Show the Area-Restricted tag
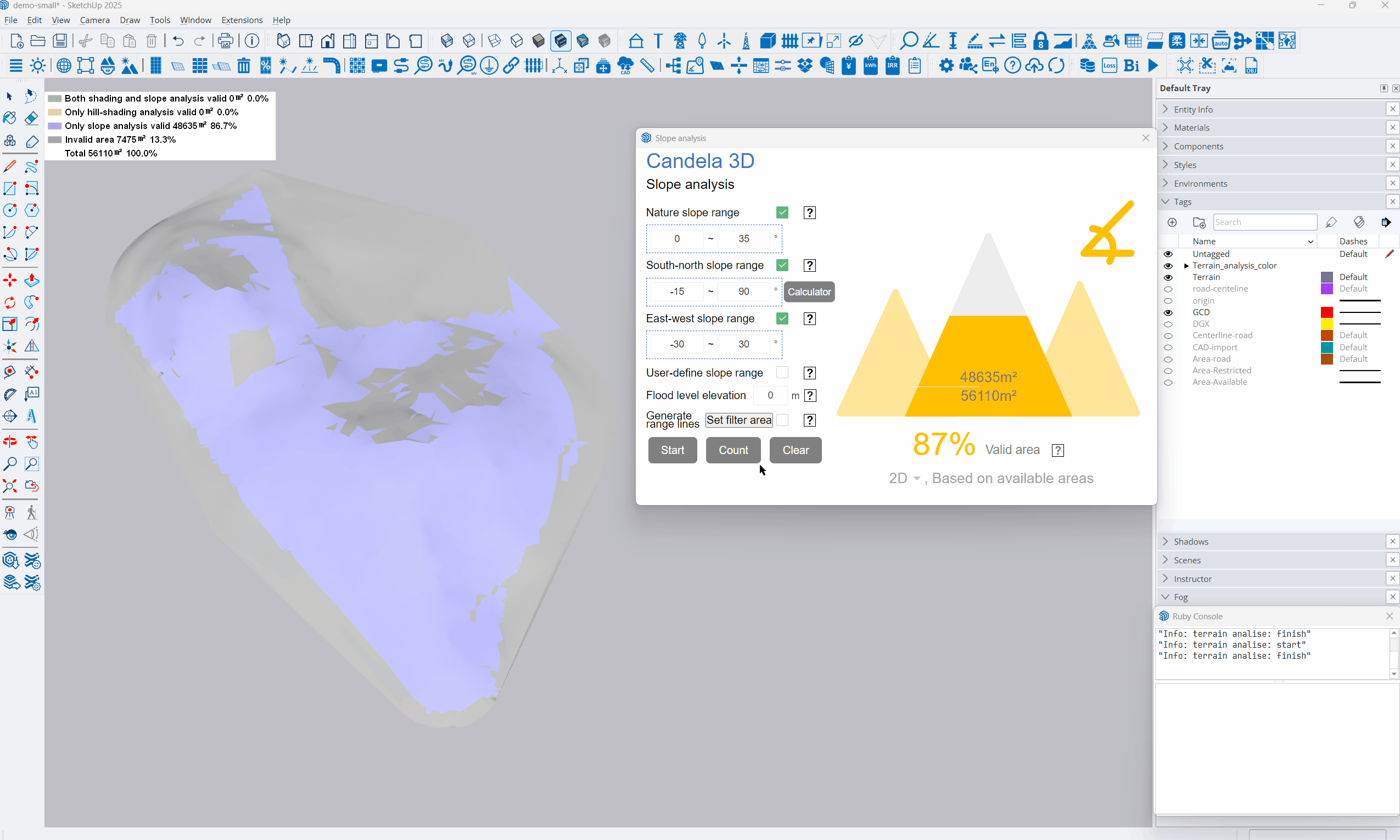The image size is (1400, 840). pos(1168,371)
